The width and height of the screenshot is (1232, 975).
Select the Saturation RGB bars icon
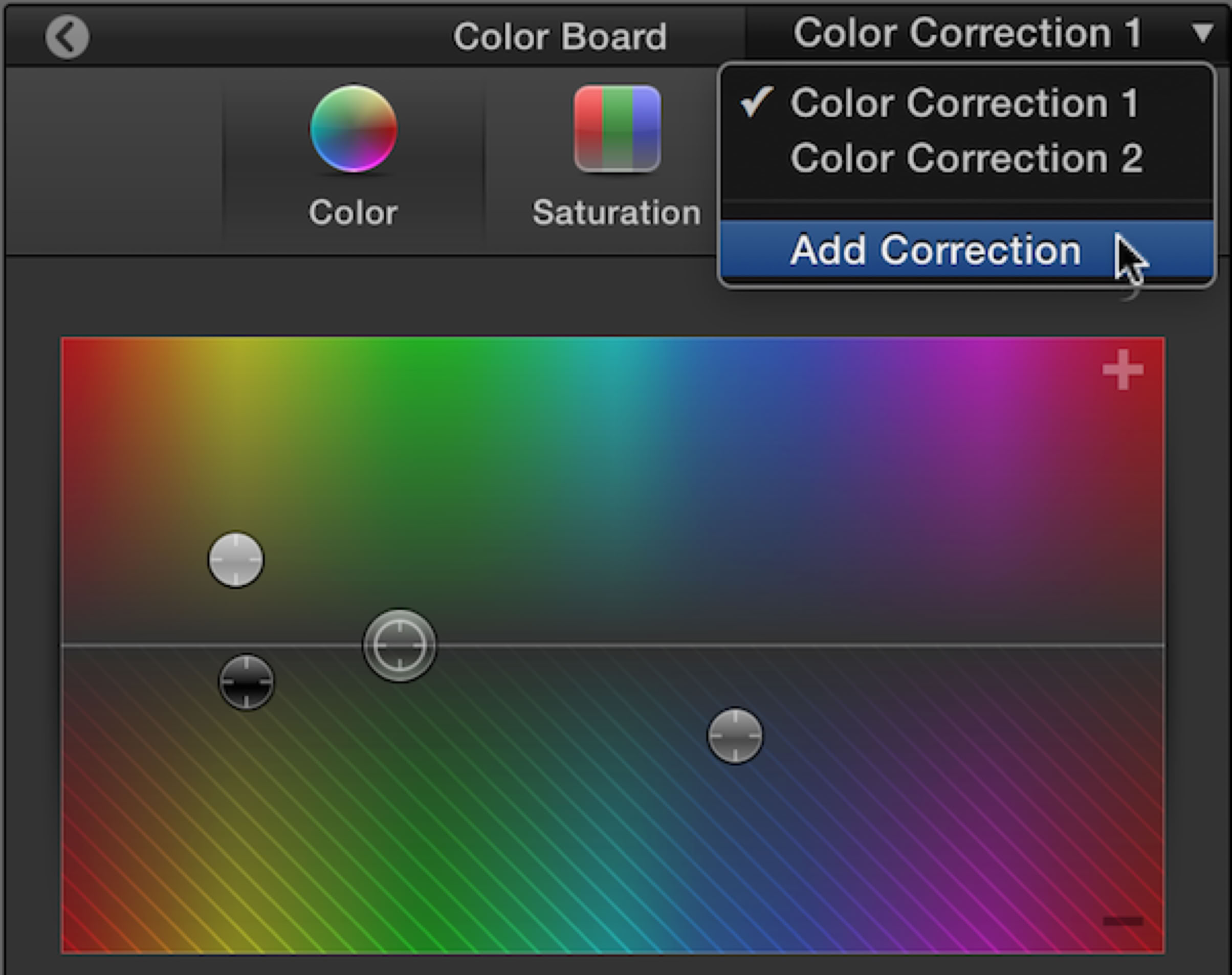[x=617, y=128]
